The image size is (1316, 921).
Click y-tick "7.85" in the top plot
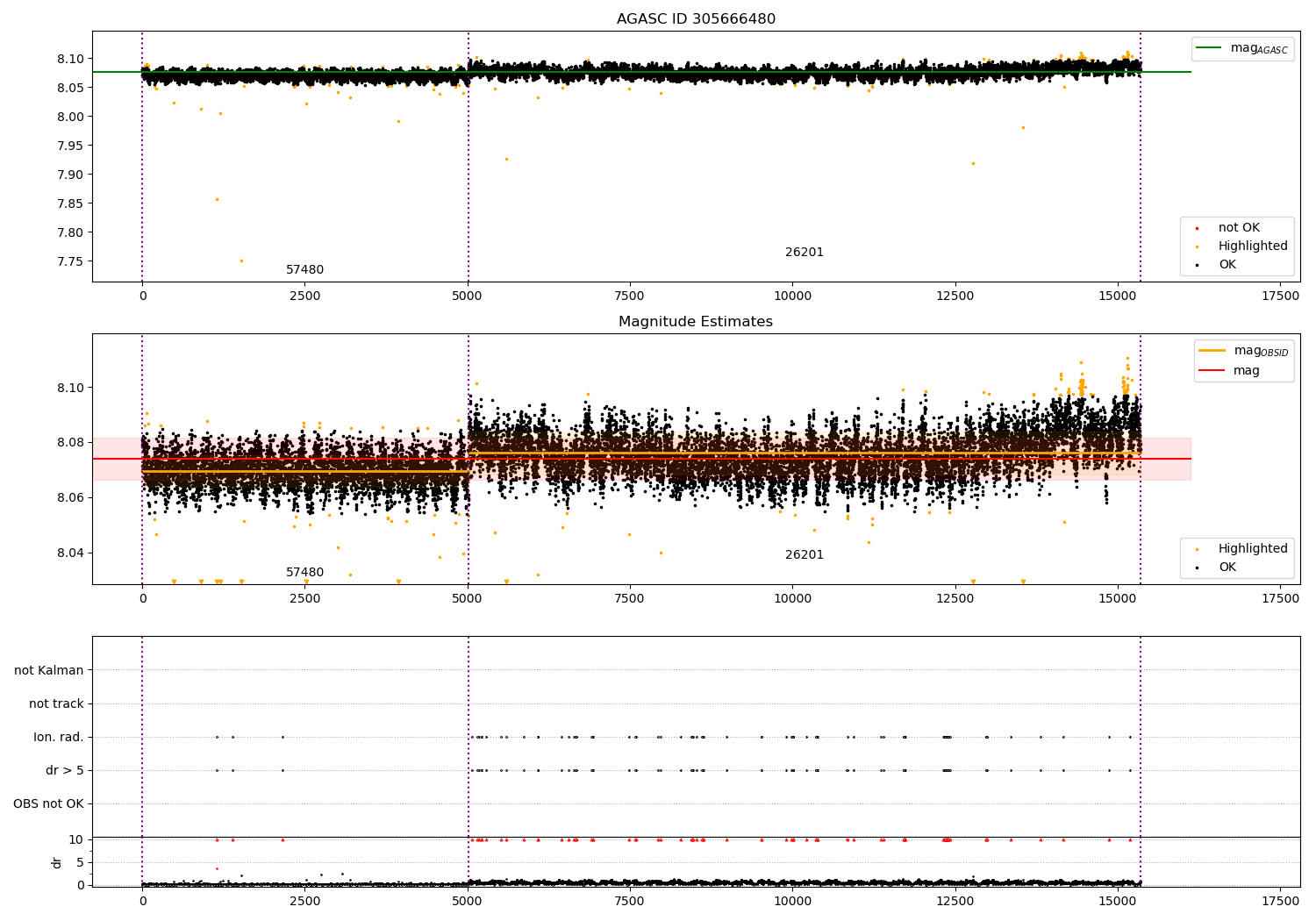(70, 204)
